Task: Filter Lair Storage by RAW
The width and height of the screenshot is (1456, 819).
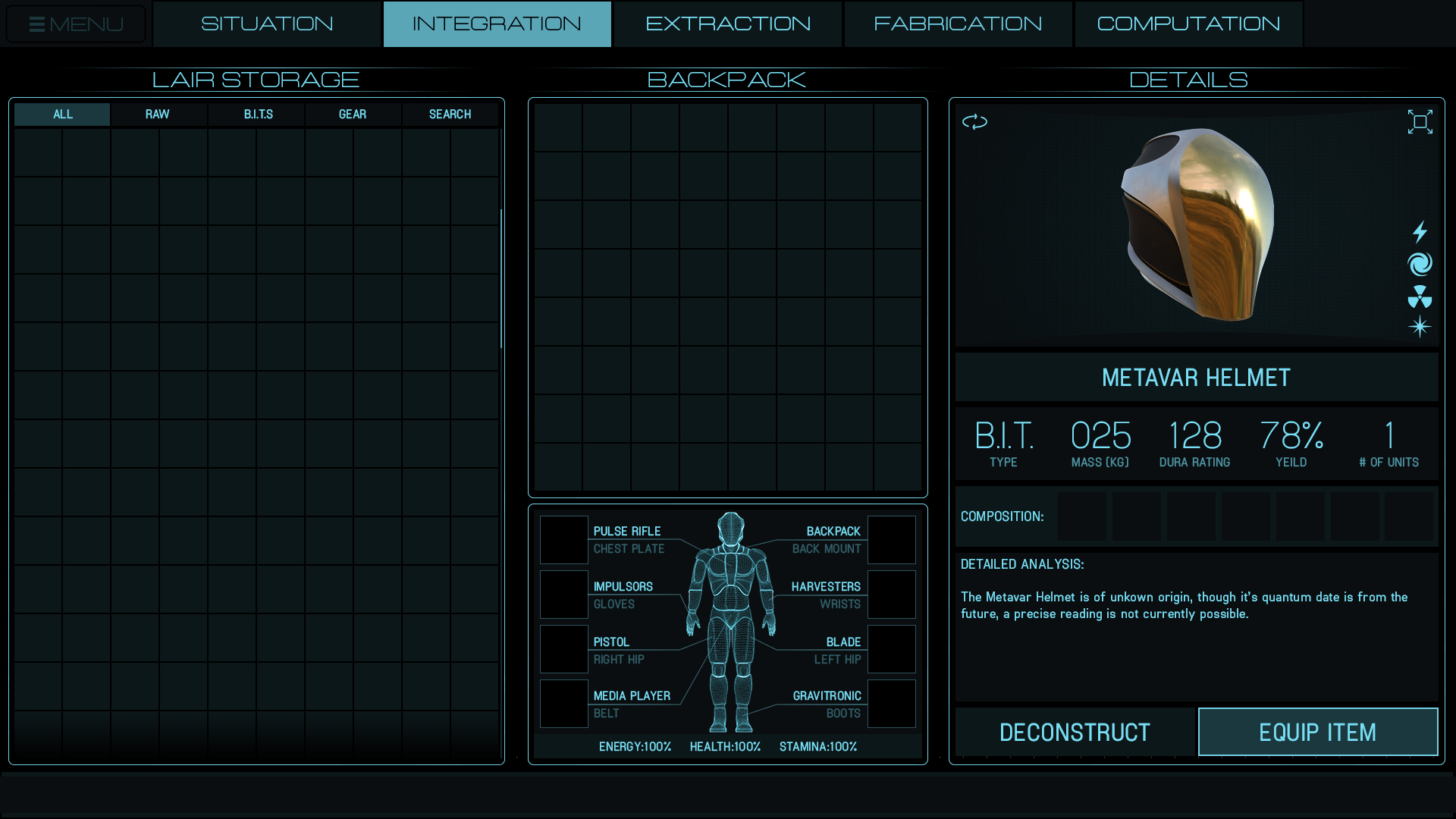Action: point(158,115)
